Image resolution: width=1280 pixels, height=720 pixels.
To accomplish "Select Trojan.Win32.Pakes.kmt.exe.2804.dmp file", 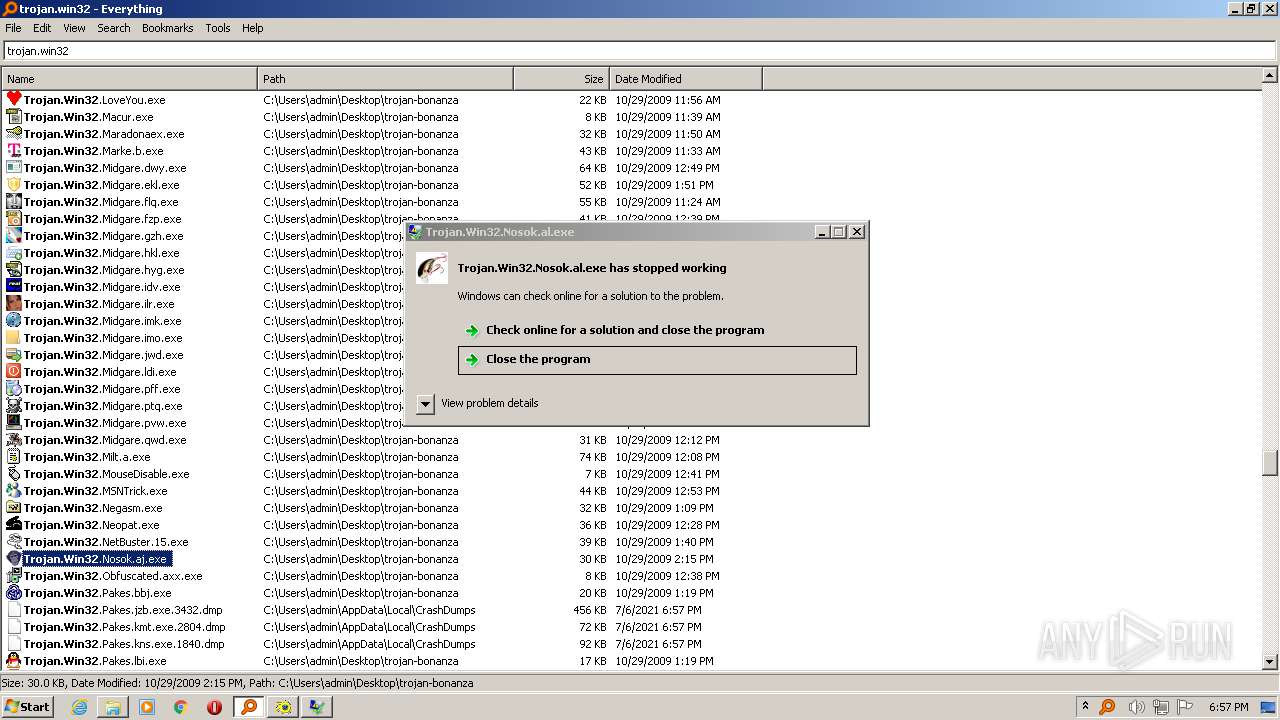I will (x=124, y=627).
